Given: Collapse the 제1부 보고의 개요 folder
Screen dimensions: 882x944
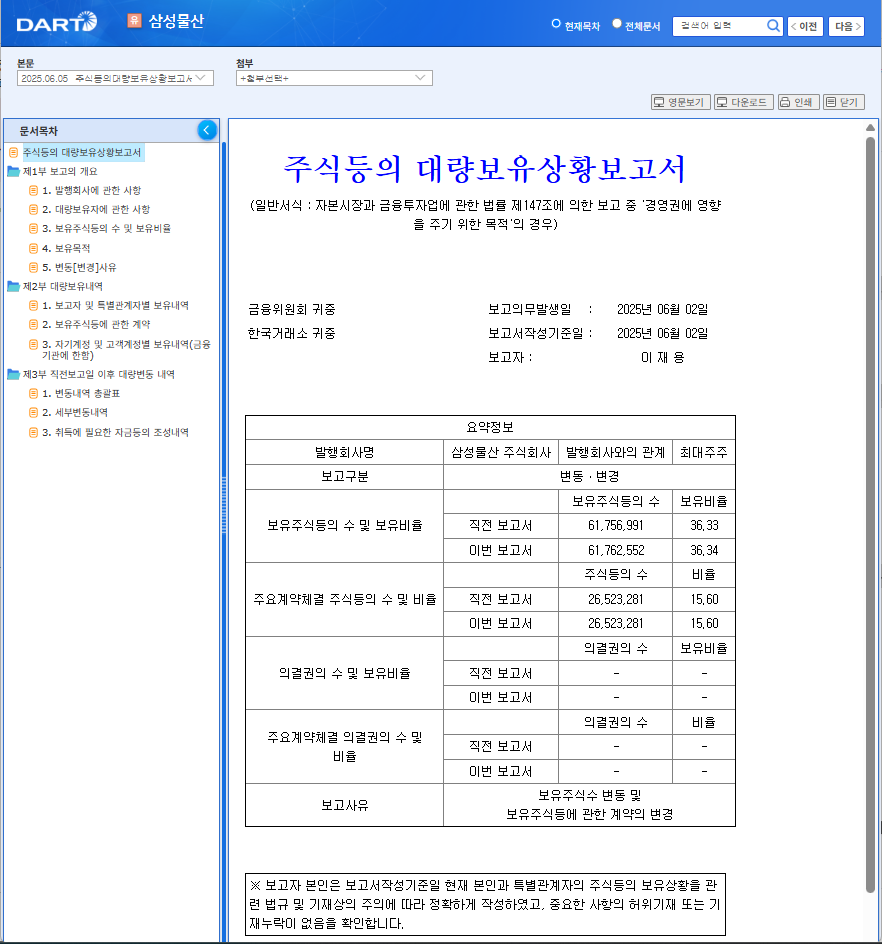Looking at the screenshot, I should [13, 172].
